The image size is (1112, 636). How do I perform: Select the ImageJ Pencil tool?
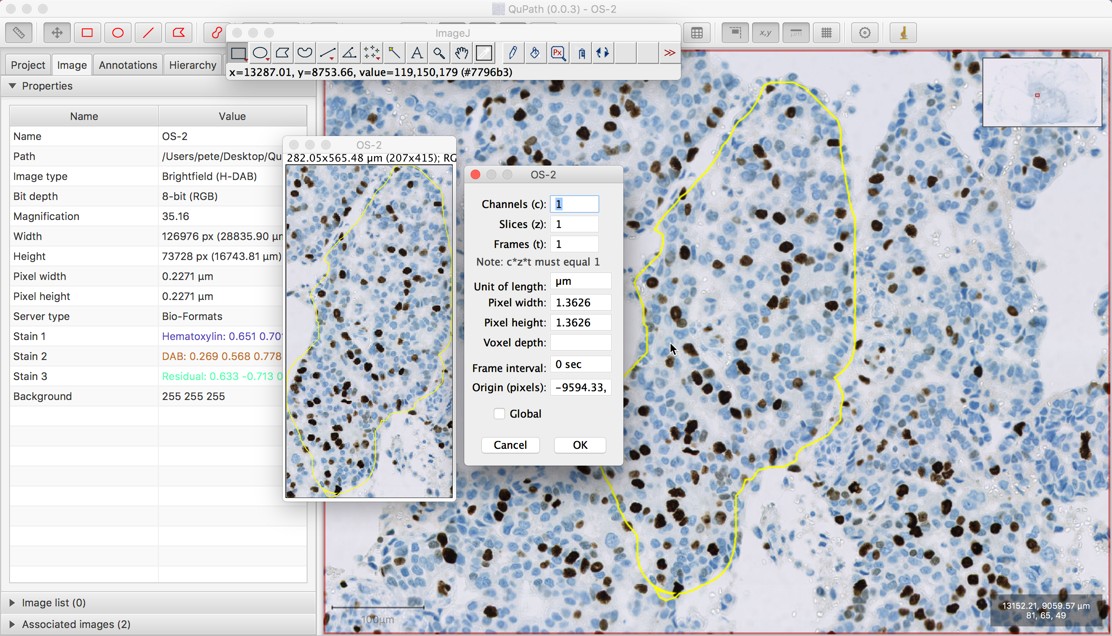pyautogui.click(x=513, y=53)
